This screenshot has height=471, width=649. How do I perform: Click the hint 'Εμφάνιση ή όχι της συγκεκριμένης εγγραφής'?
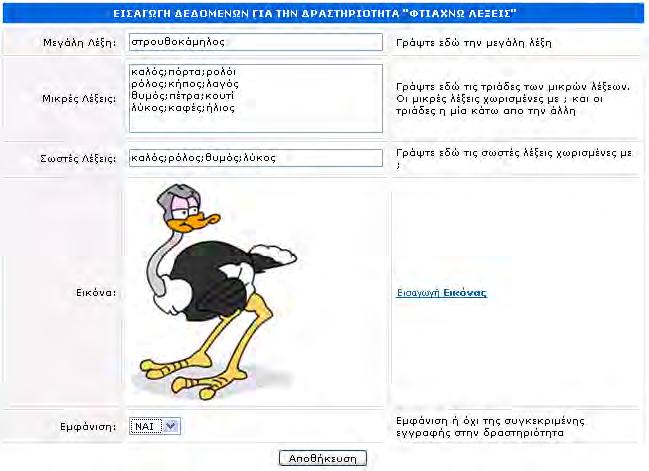click(x=490, y=427)
